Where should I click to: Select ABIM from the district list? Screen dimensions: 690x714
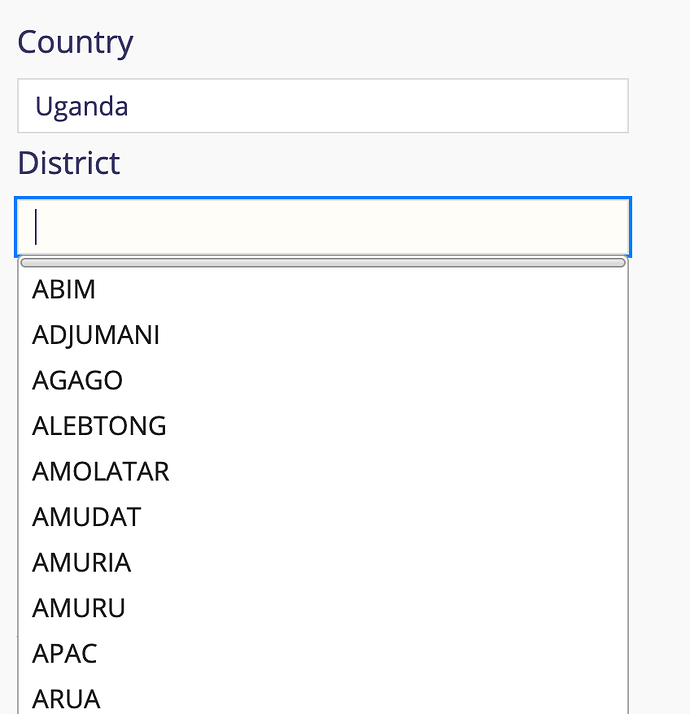(323, 289)
